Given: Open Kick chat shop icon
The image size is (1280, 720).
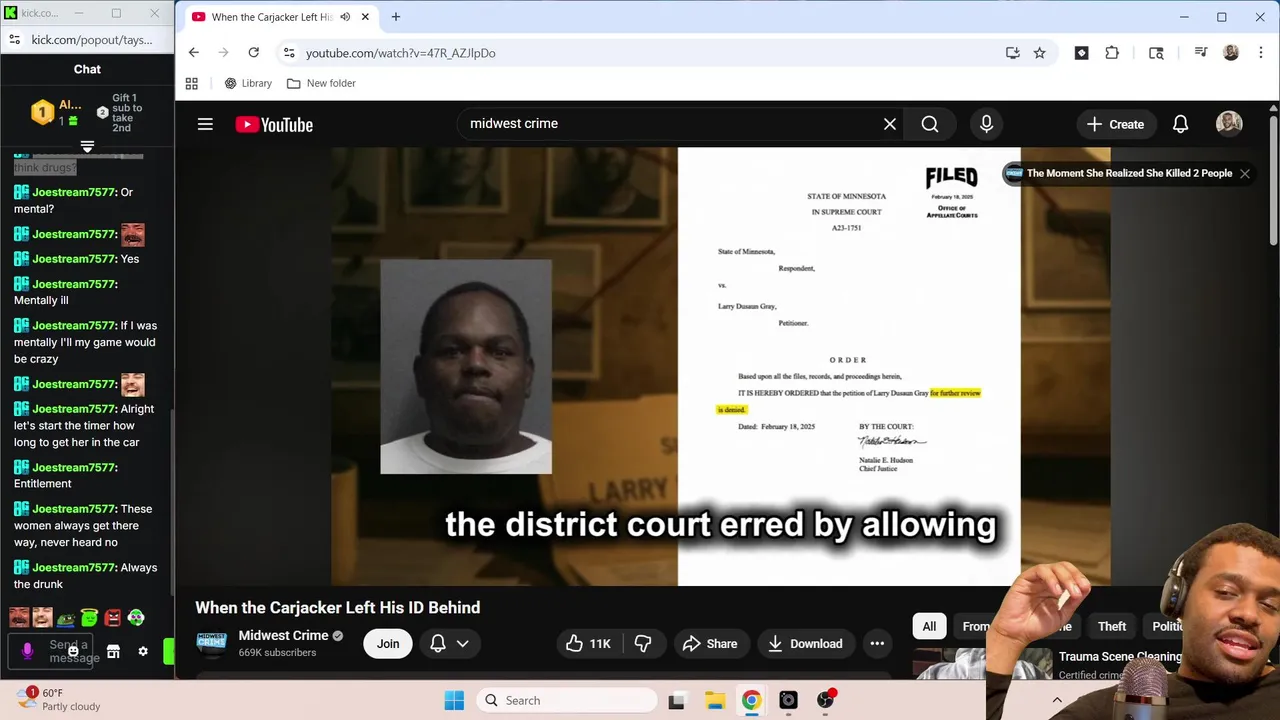Looking at the screenshot, I should [x=113, y=652].
